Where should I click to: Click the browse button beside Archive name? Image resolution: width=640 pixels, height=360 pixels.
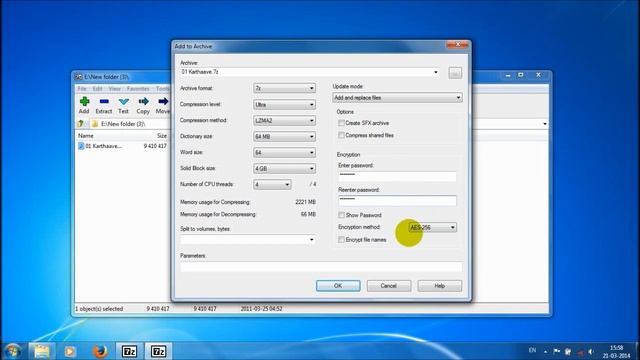click(455, 73)
